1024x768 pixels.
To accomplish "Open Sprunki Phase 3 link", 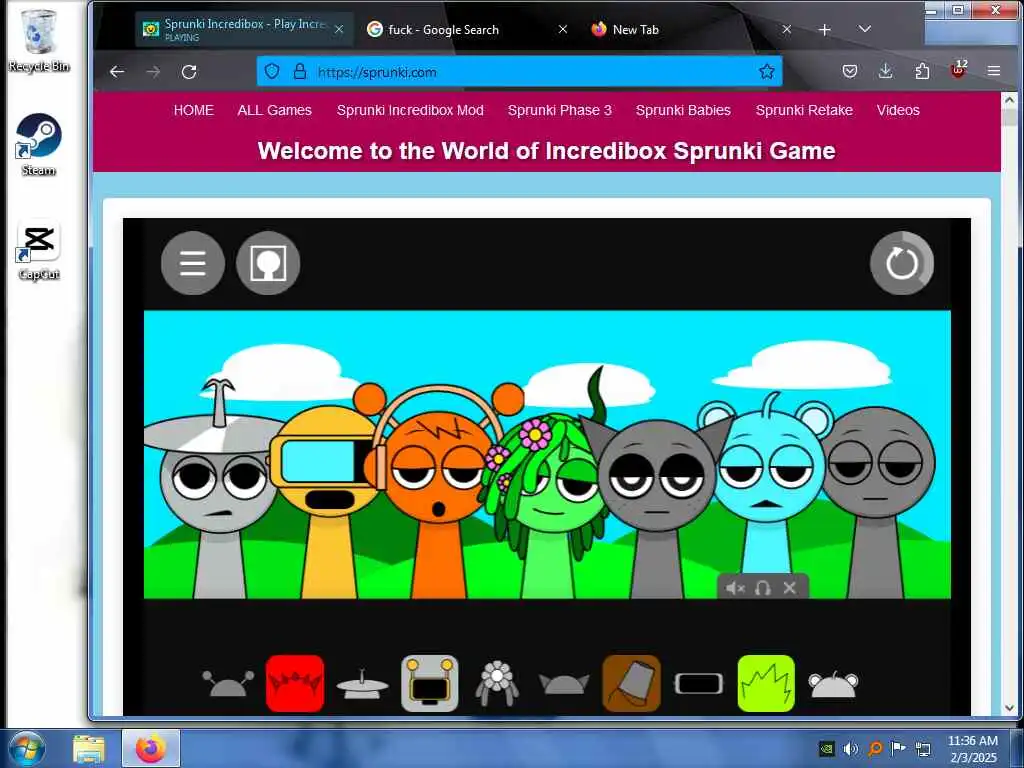I will pos(560,110).
